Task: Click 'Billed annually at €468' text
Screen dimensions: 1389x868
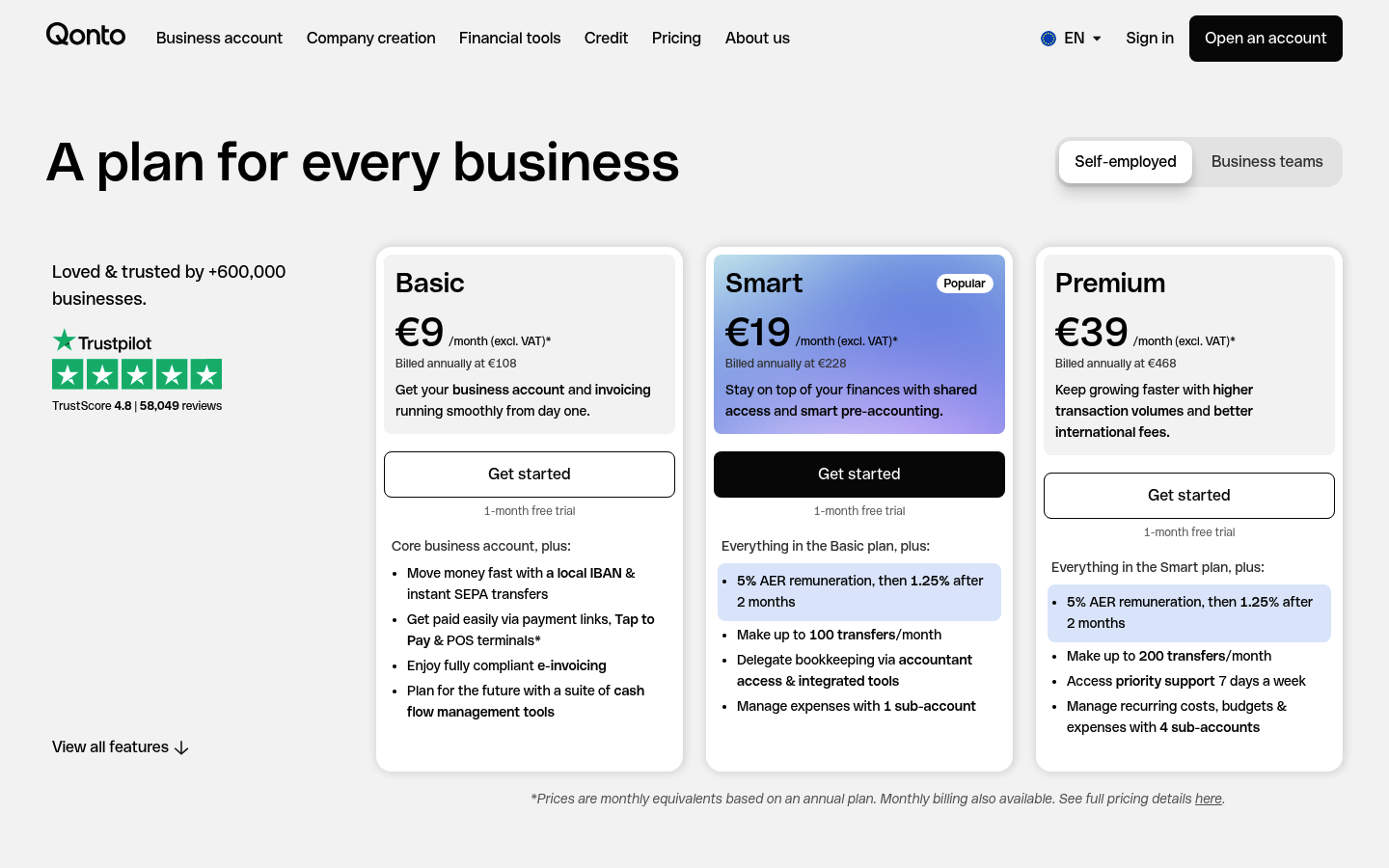Action: 1116,364
